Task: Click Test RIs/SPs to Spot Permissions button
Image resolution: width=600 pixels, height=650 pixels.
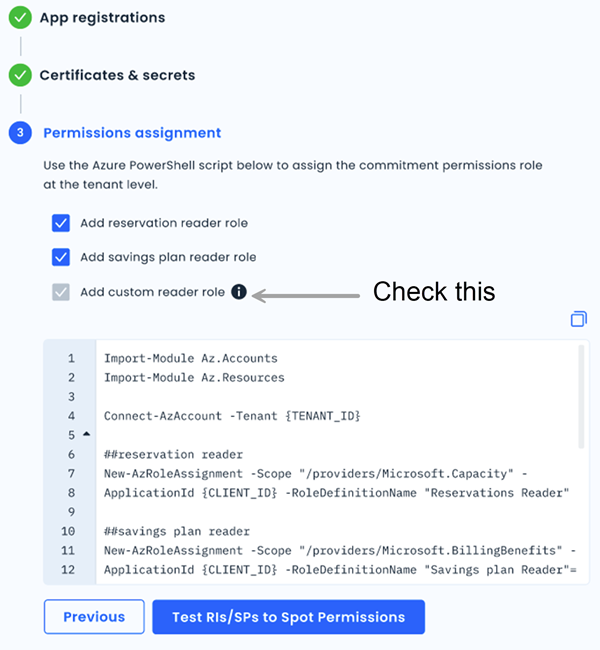Action: tap(288, 617)
